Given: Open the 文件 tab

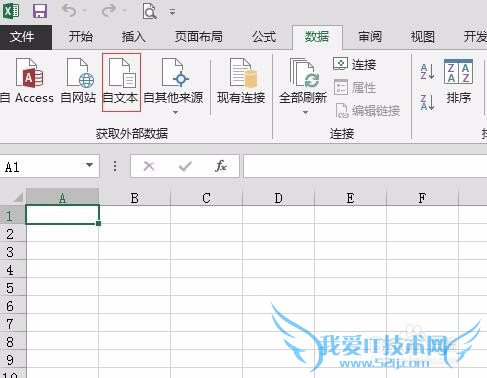Looking at the screenshot, I should (x=26, y=37).
